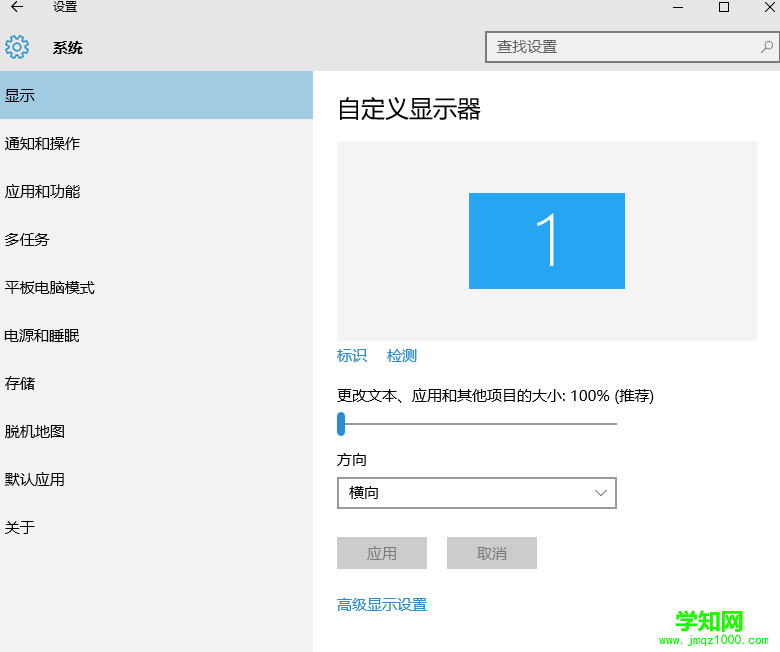Focus the 查找设置 search field
Image resolution: width=780 pixels, height=652 pixels.
632,47
